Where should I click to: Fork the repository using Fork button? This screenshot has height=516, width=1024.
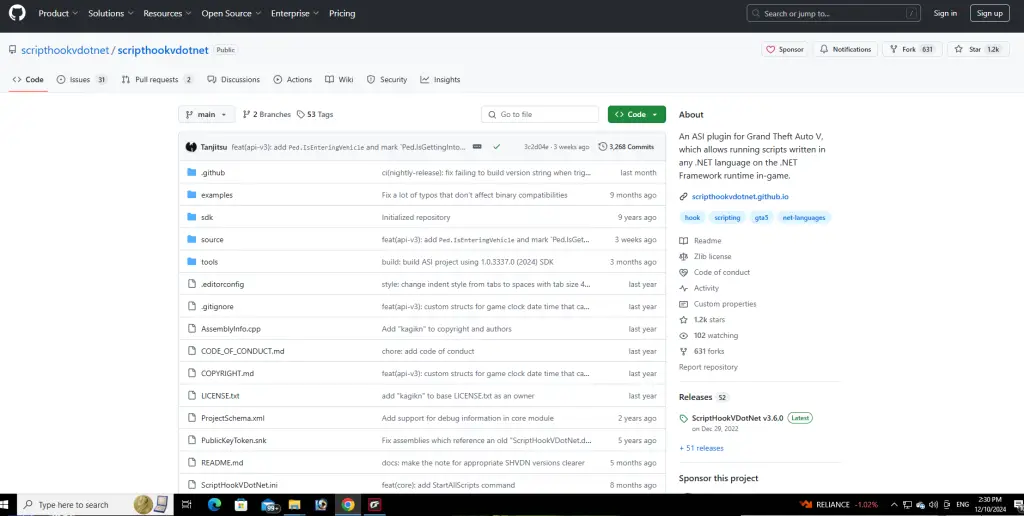(912, 50)
